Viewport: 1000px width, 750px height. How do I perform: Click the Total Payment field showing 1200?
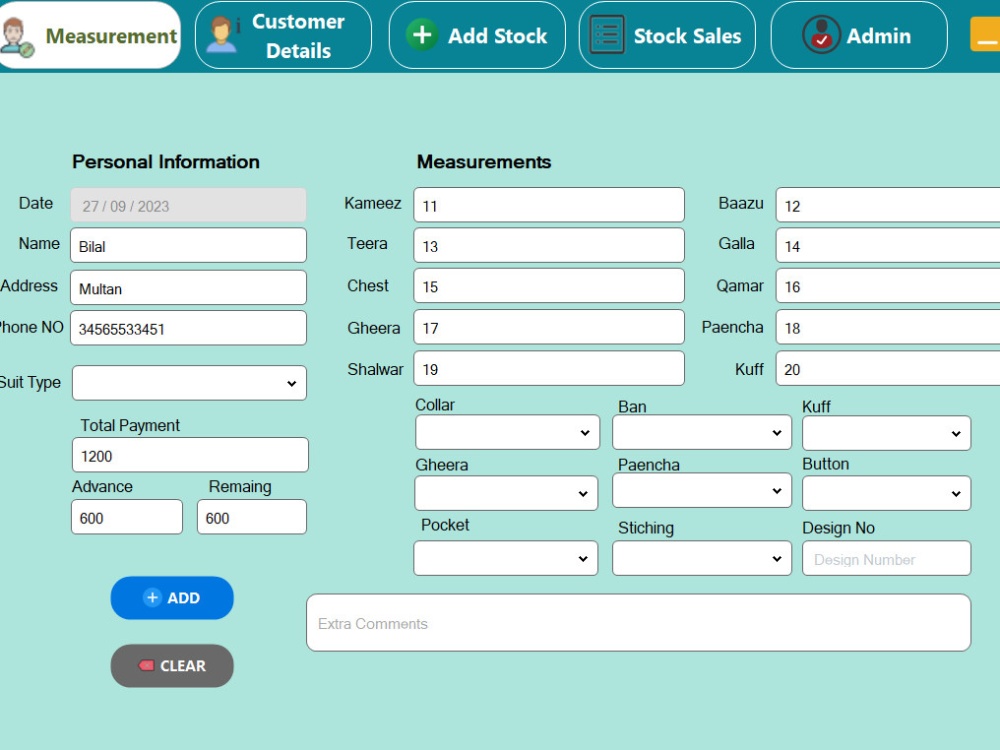point(190,455)
